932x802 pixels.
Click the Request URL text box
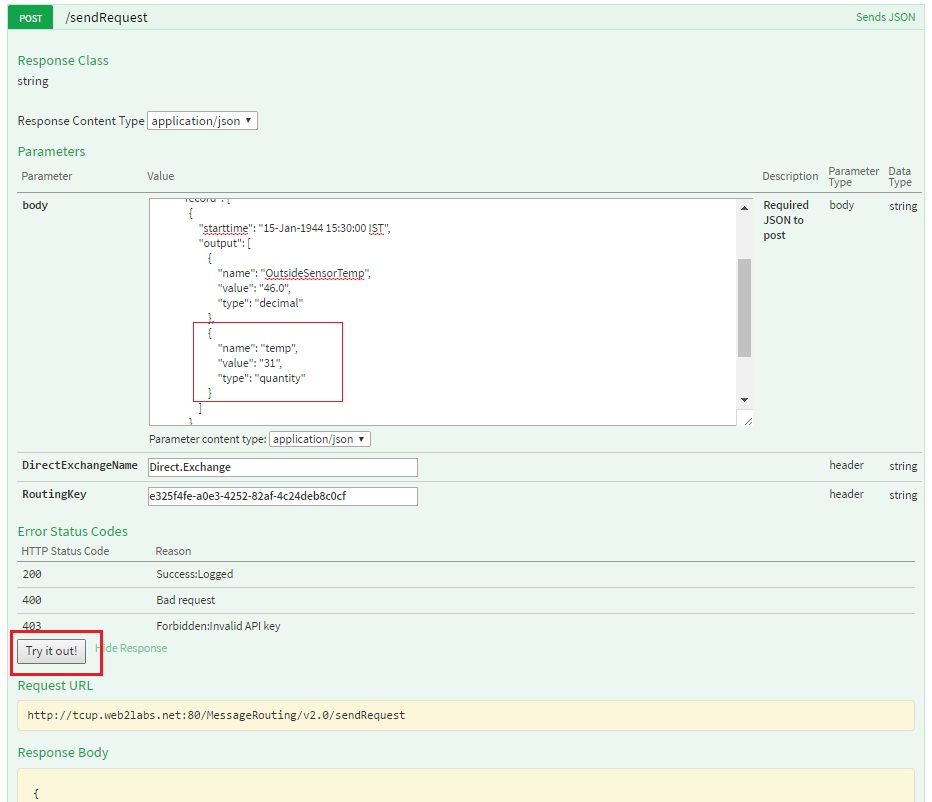(x=465, y=715)
